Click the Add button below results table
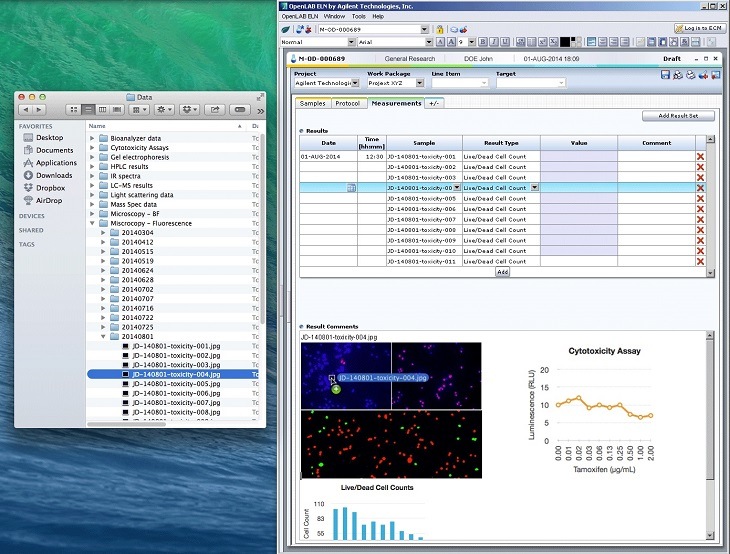 [502, 272]
